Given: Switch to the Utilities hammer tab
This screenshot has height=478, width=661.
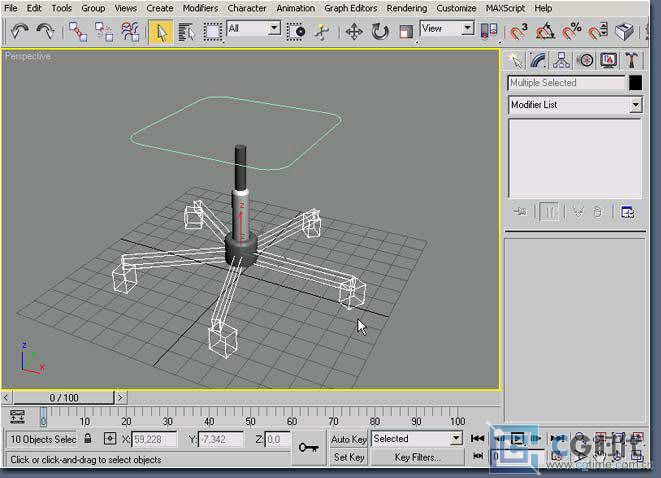Looking at the screenshot, I should click(x=631, y=61).
